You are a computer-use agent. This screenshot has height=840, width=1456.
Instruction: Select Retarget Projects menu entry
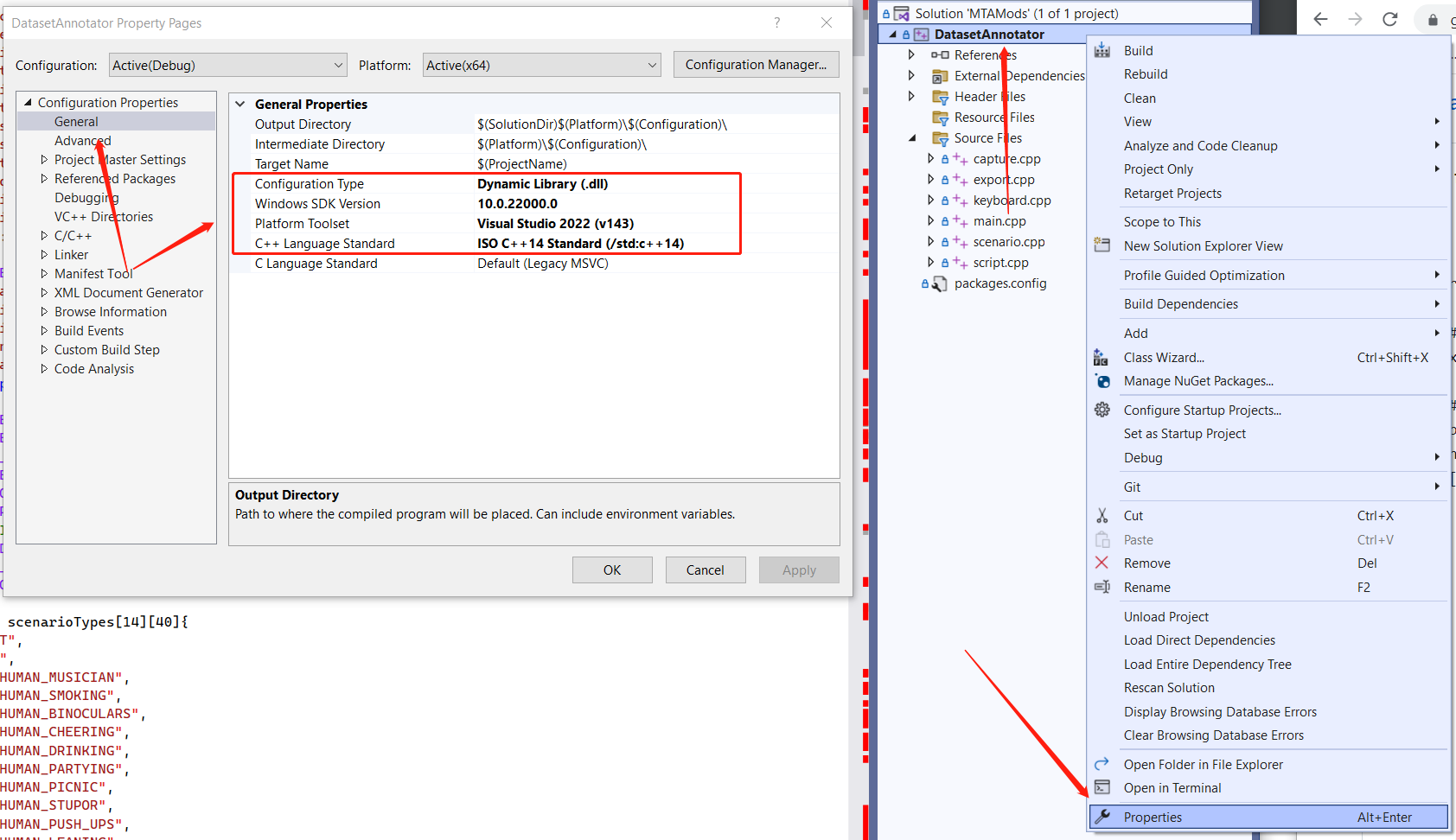pos(1172,194)
